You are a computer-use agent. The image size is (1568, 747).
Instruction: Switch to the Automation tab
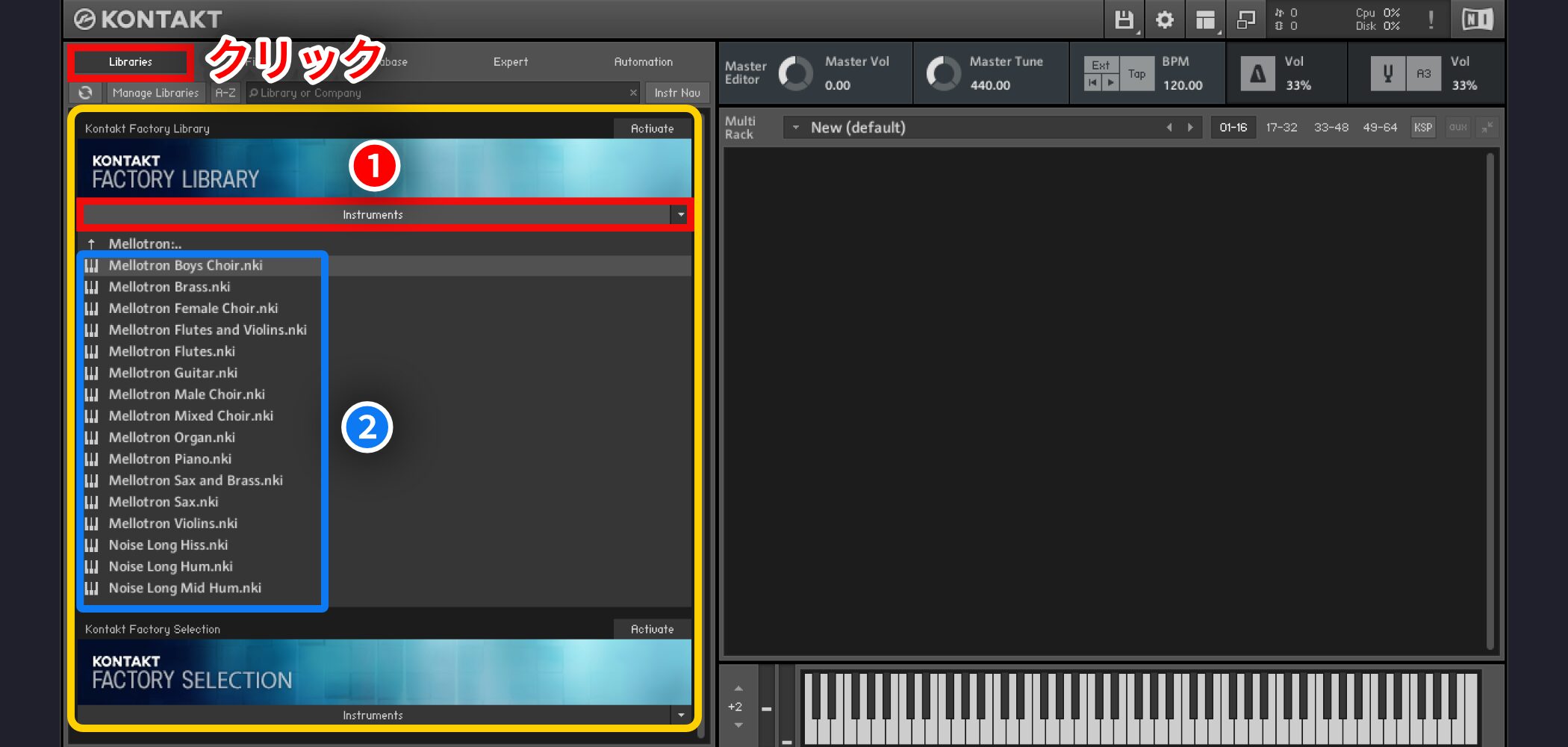pos(643,62)
